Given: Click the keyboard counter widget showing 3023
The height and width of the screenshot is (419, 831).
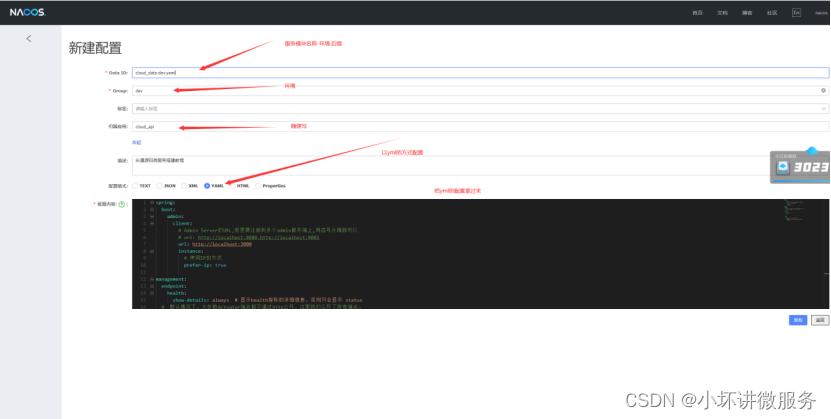Looking at the screenshot, I should pos(800,167).
